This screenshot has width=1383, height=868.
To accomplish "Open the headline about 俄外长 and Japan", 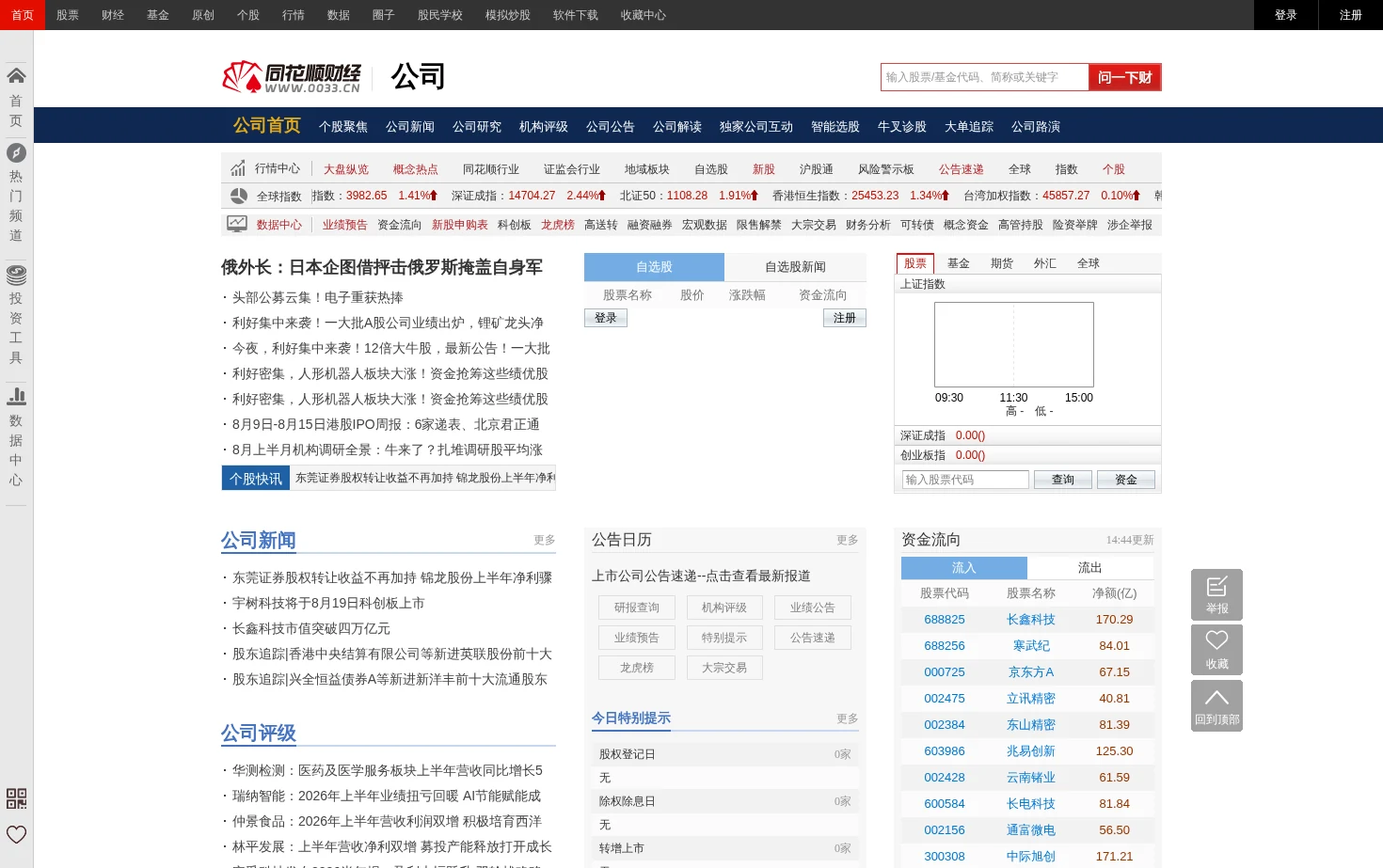I will tap(382, 267).
